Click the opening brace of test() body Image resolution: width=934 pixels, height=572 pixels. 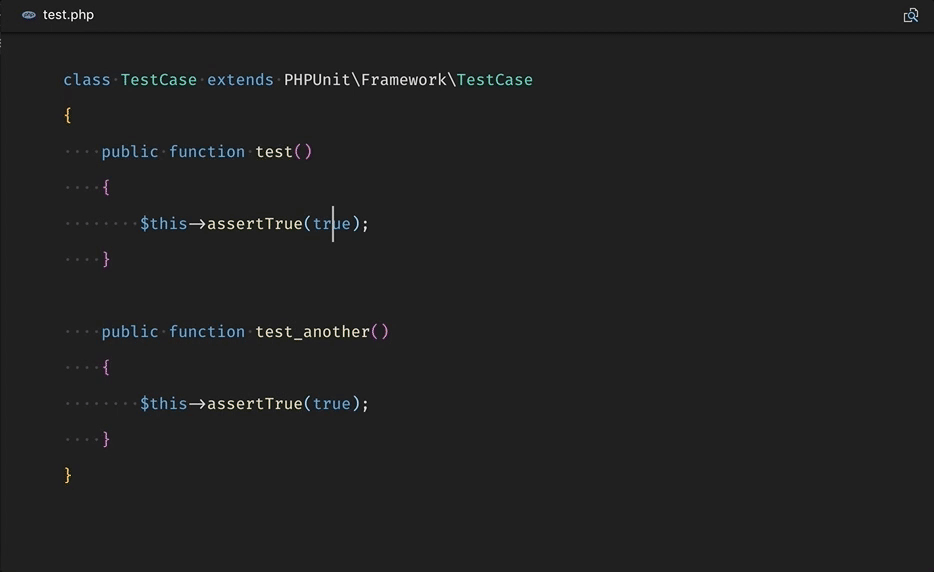pos(106,187)
